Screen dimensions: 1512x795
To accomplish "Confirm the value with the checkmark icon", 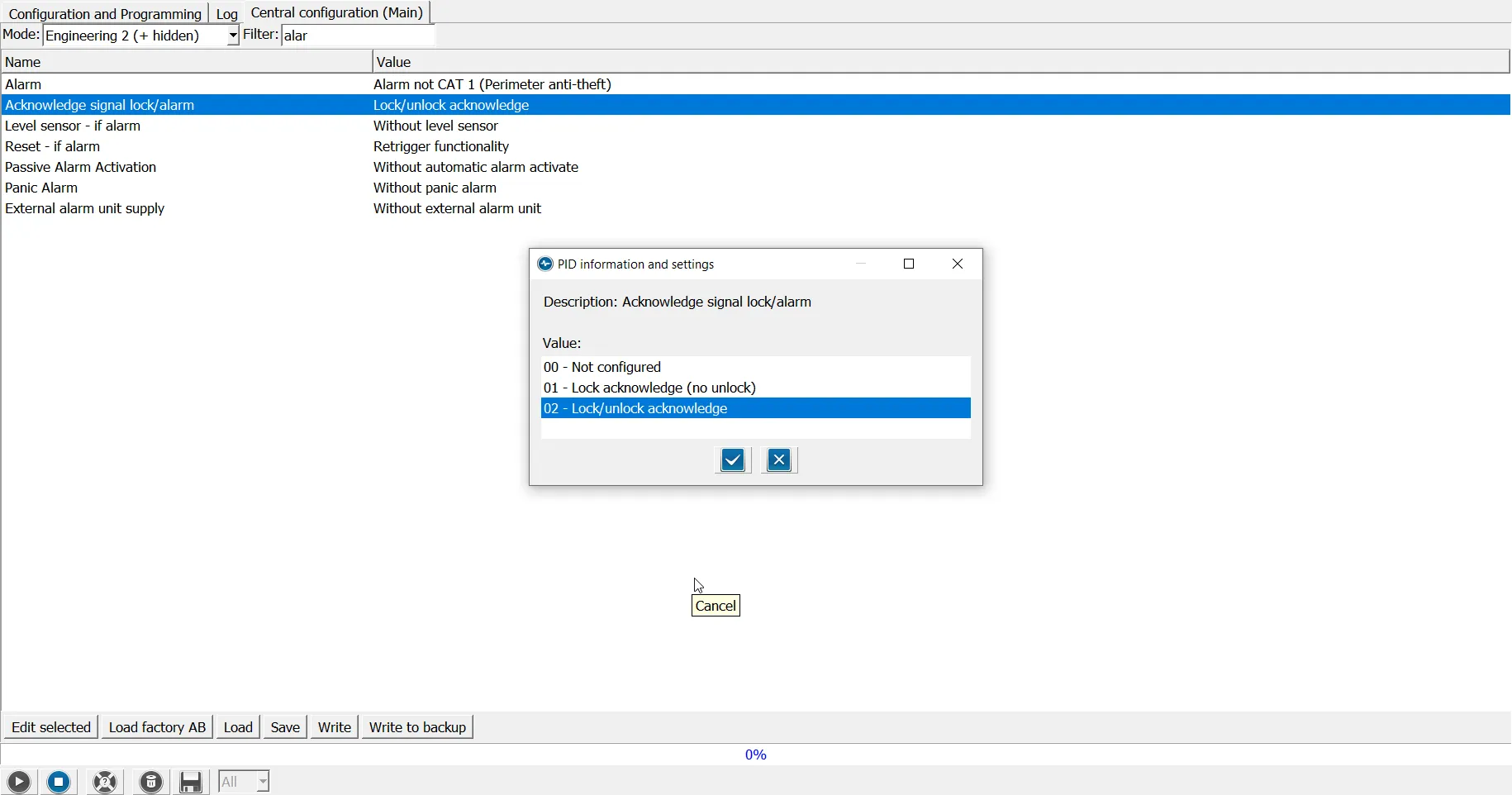I will pos(733,460).
